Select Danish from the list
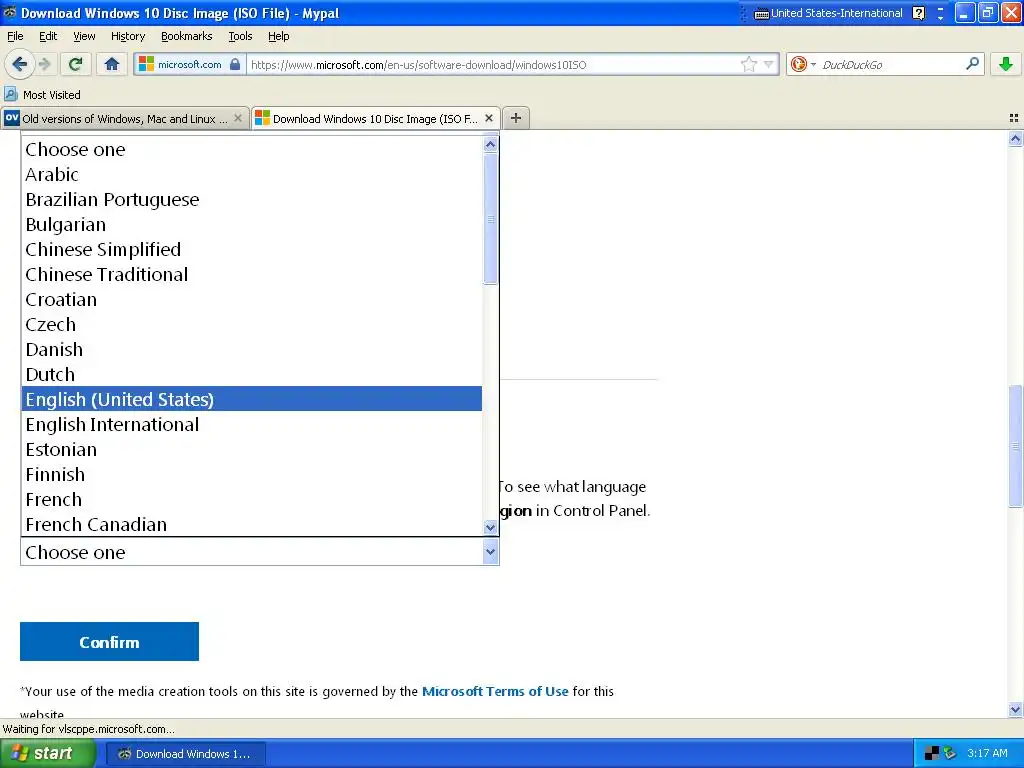The height and width of the screenshot is (768, 1024). coord(251,349)
